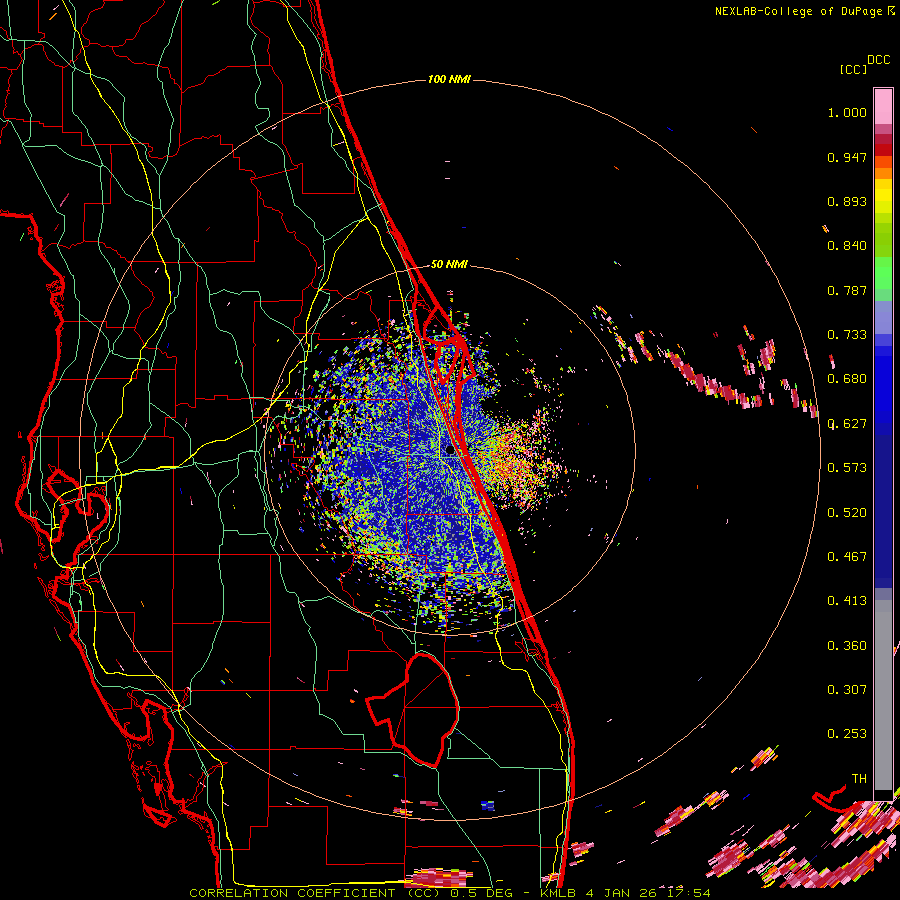Select the 0.840 legend value
Image resolution: width=900 pixels, height=900 pixels.
click(847, 246)
